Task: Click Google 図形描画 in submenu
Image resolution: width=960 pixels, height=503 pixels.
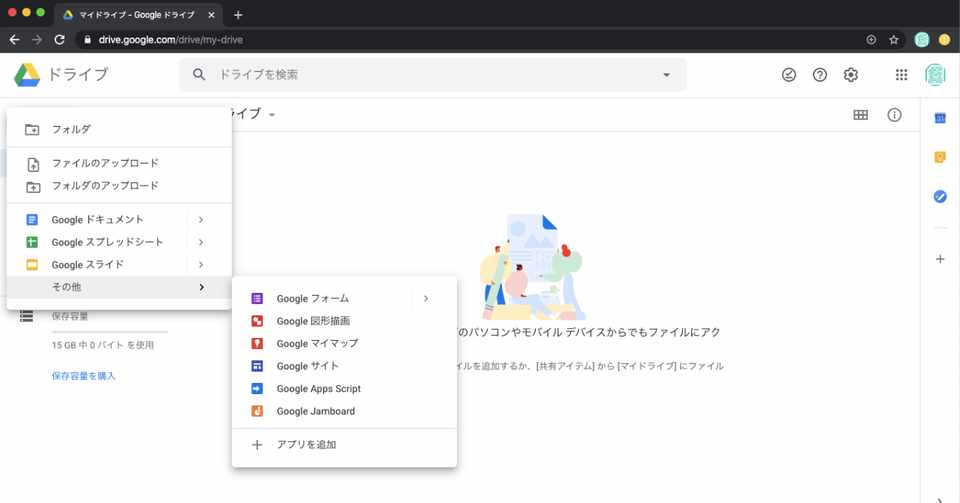Action: tap(344, 321)
